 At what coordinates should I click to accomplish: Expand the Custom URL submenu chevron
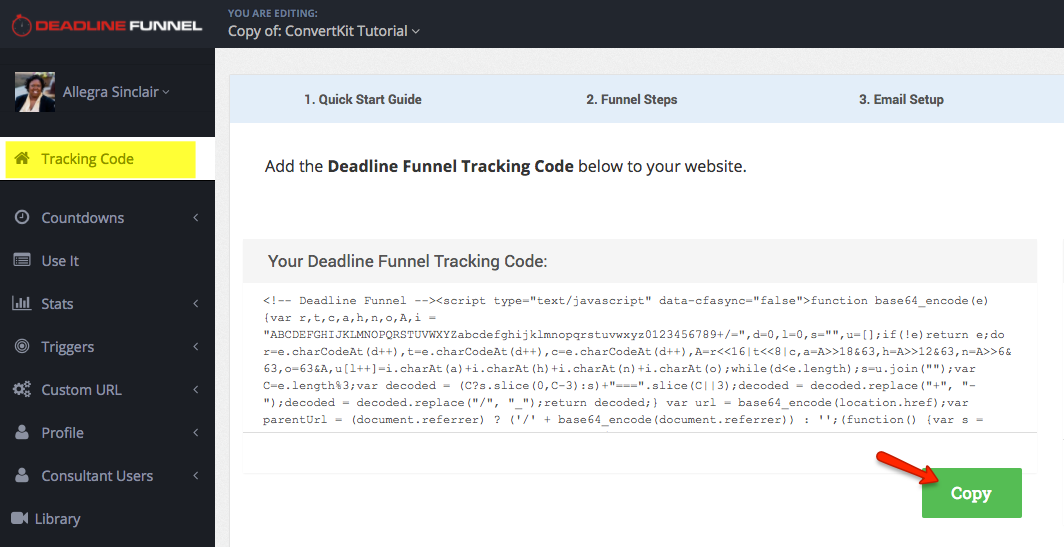coord(195,390)
